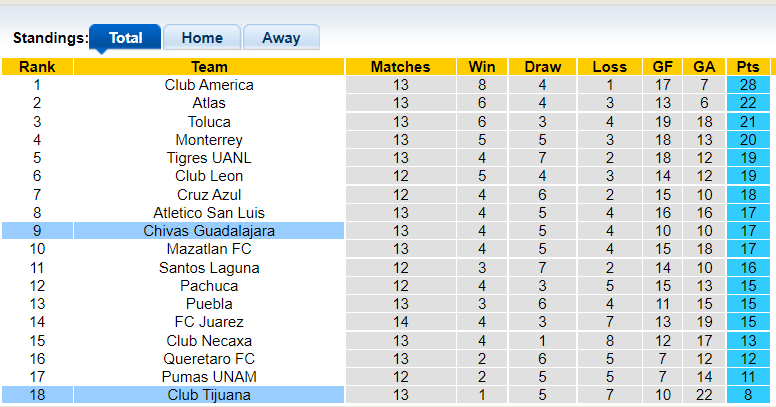Select Club Tijuana at rank 18

pyautogui.click(x=209, y=395)
